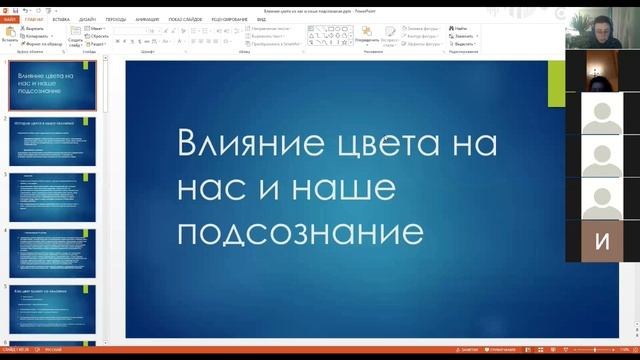Click the Notes (Заметки) status bar button
The width and height of the screenshot is (640, 360).
pyautogui.click(x=467, y=350)
